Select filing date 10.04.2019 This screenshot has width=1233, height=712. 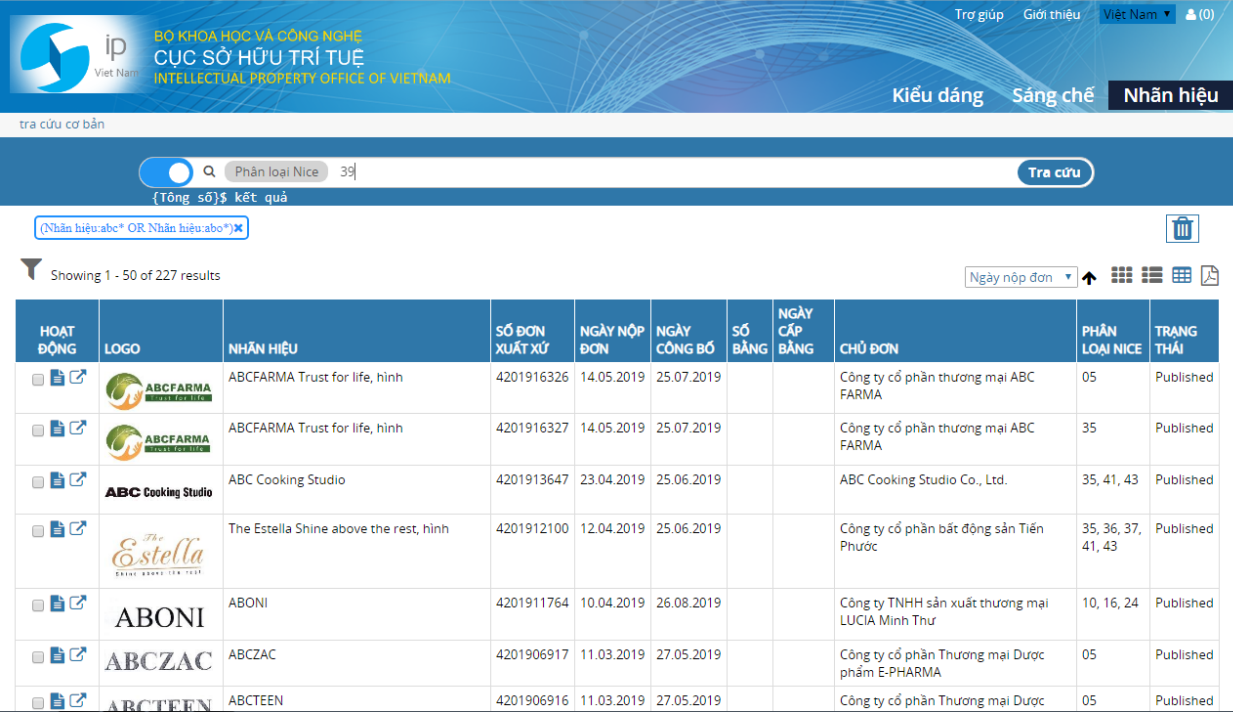613,603
